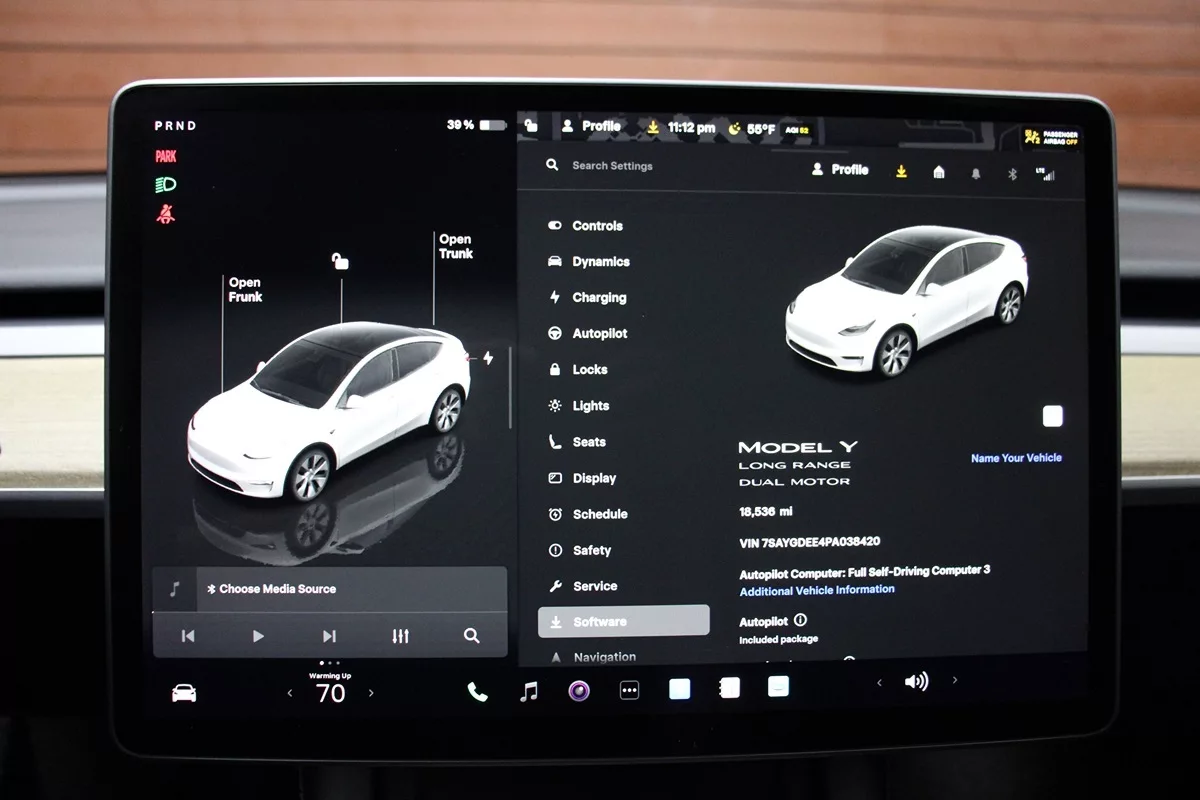Screen dimensions: 1200x800
Task: Tap the car controls icon in bottom-left corner
Action: point(184,693)
